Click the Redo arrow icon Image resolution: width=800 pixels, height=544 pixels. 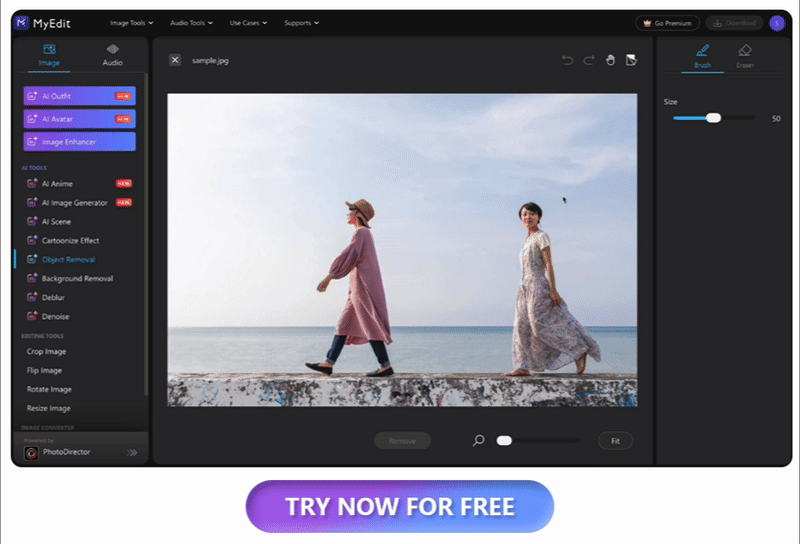tap(589, 60)
